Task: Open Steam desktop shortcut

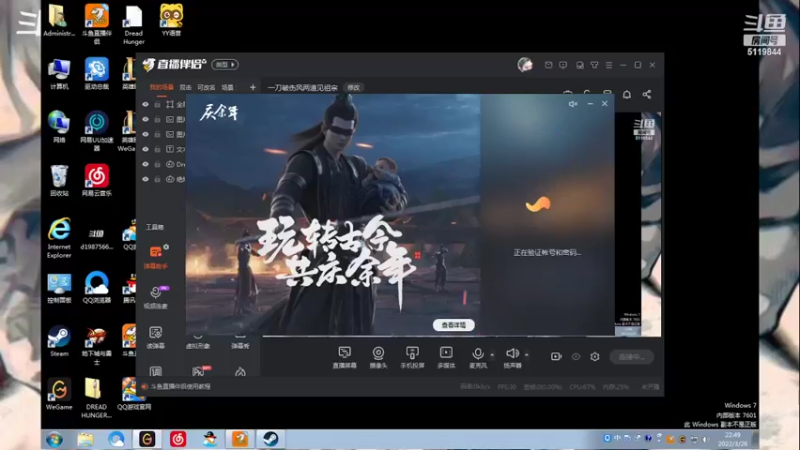Action: (59, 341)
